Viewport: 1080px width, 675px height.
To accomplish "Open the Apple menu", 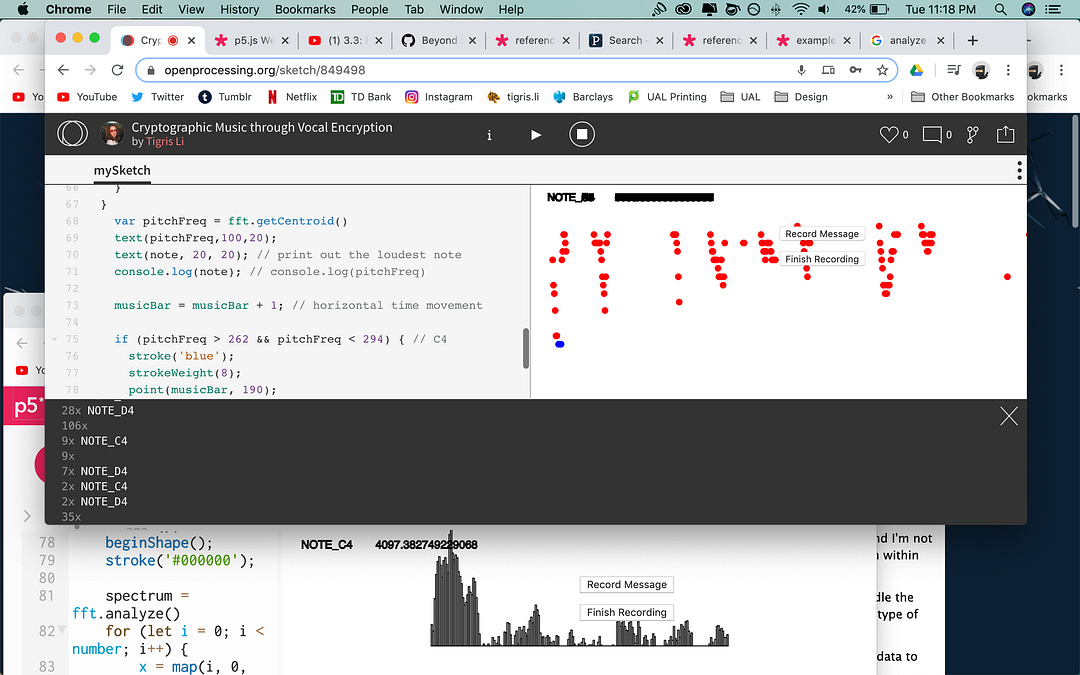I will (23, 9).
